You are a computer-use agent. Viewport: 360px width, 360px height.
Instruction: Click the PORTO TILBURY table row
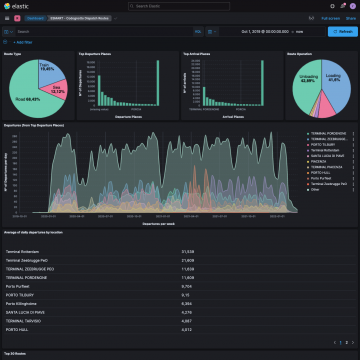click(180, 295)
